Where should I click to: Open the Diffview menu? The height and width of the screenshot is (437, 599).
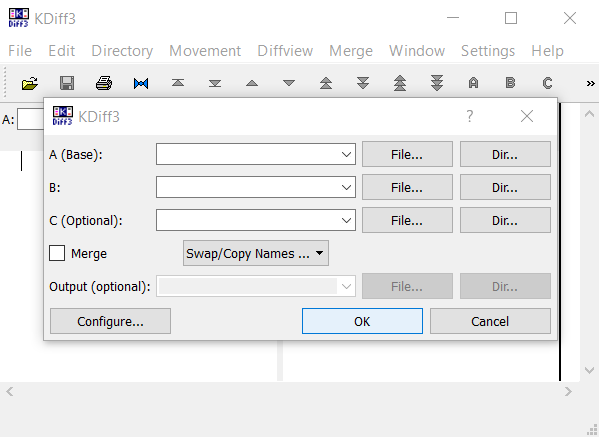(285, 51)
